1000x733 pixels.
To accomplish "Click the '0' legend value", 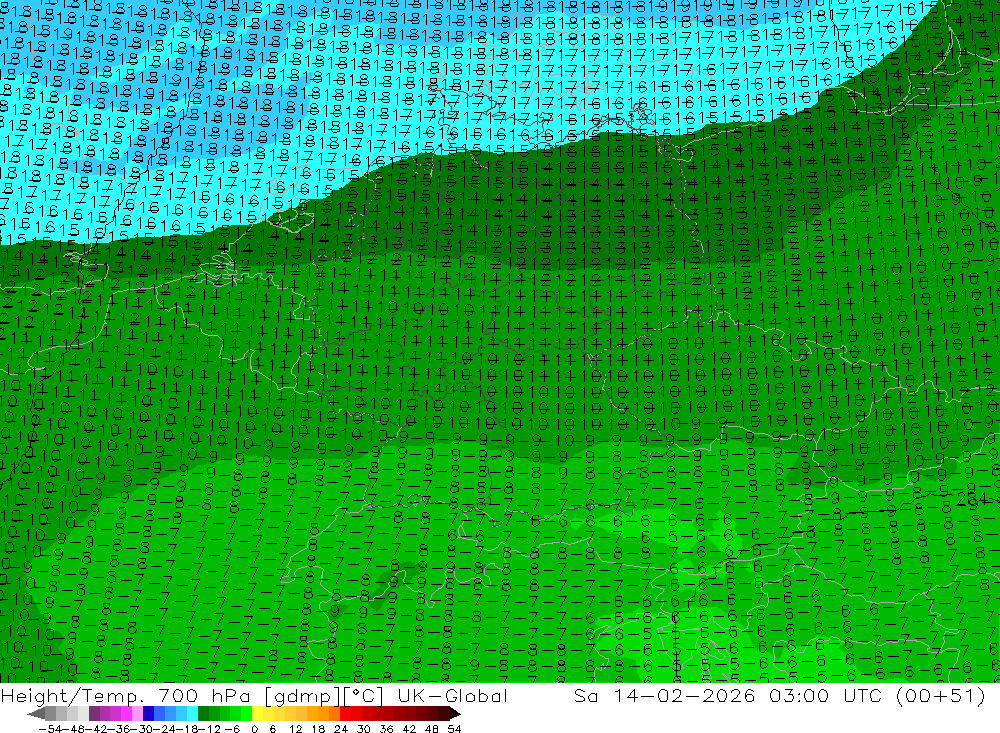I will click(x=254, y=729).
